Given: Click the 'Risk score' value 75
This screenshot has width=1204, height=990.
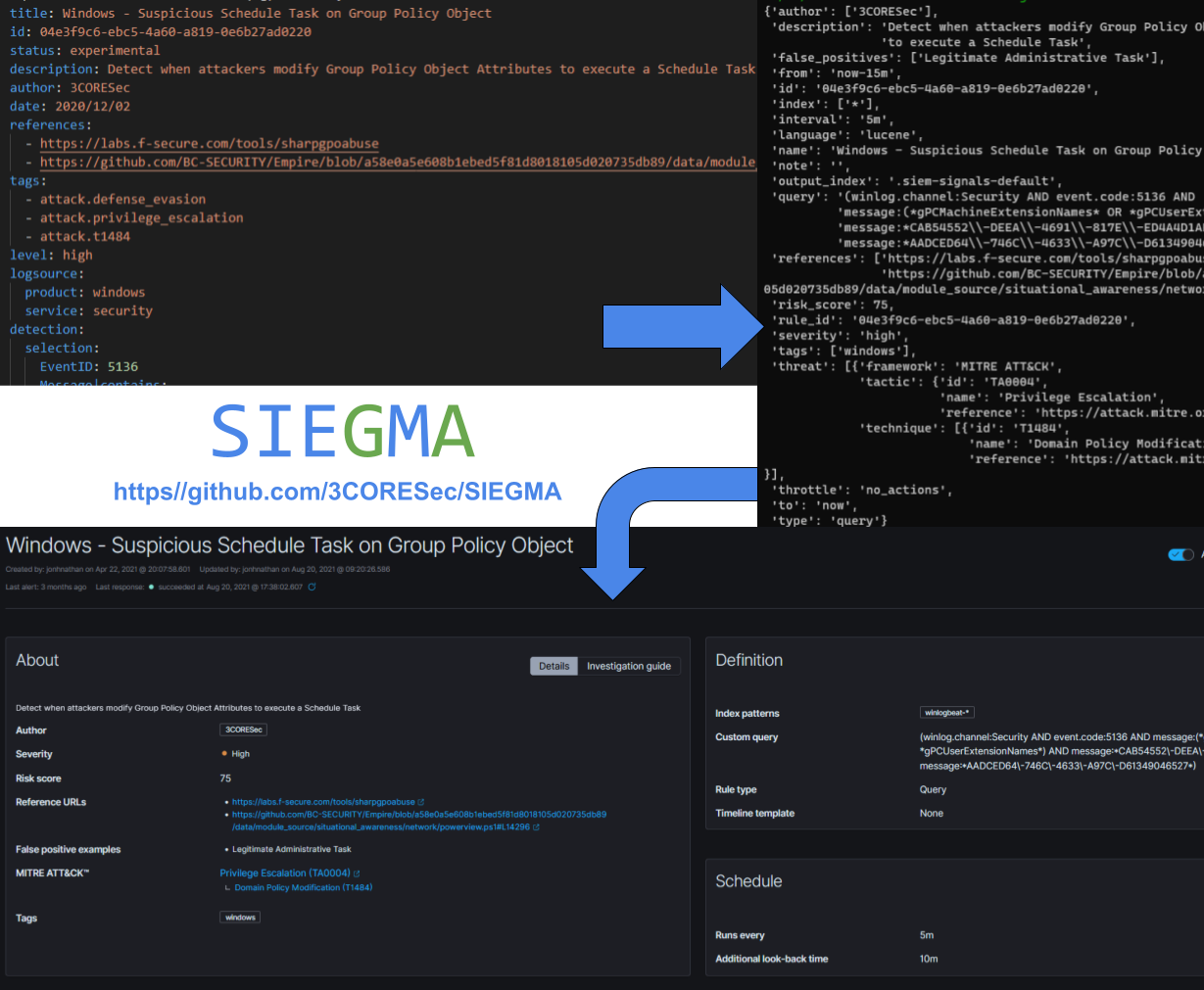Looking at the screenshot, I should (x=225, y=778).
